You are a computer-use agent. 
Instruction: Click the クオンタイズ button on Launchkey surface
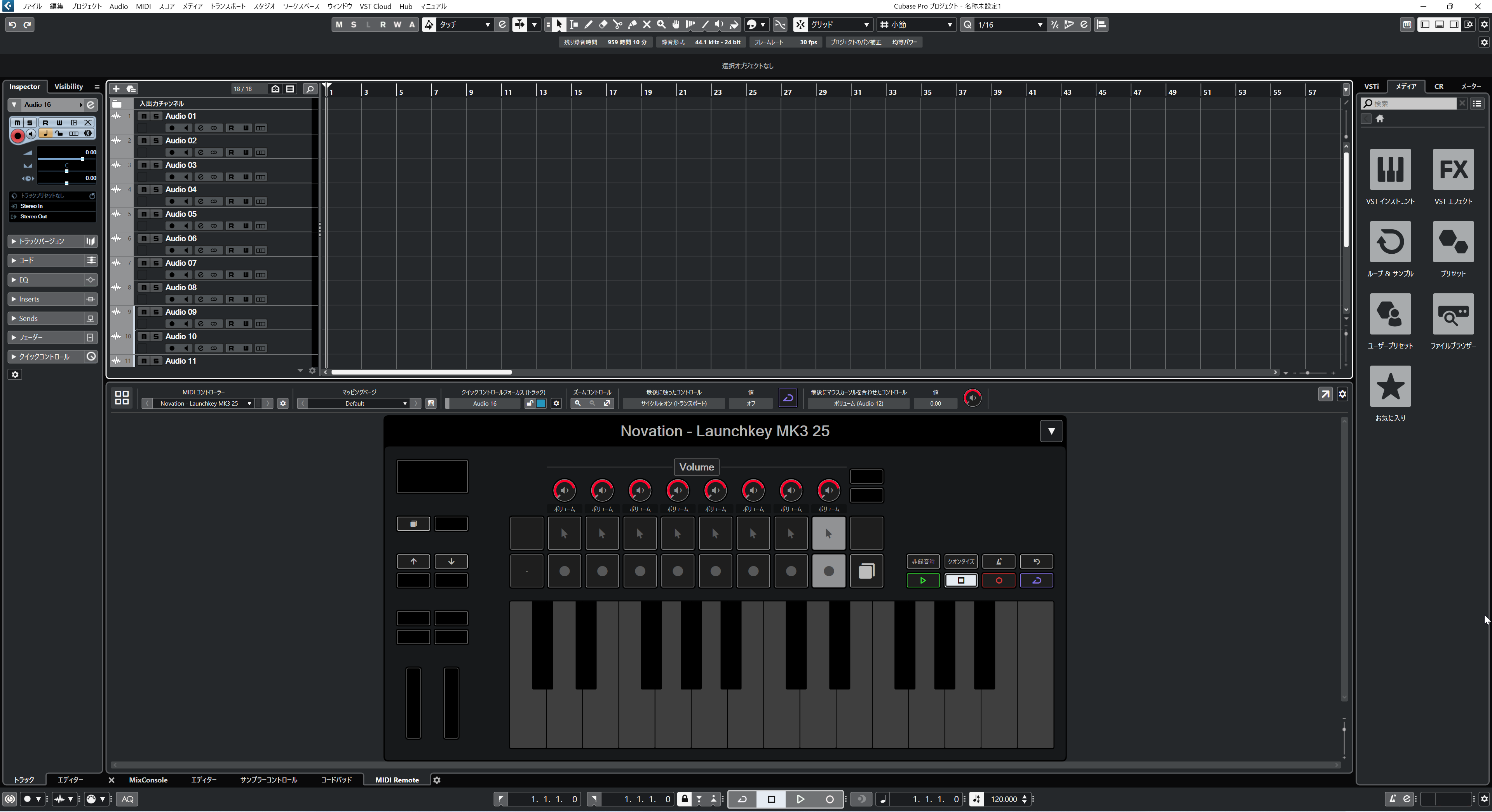pos(961,561)
